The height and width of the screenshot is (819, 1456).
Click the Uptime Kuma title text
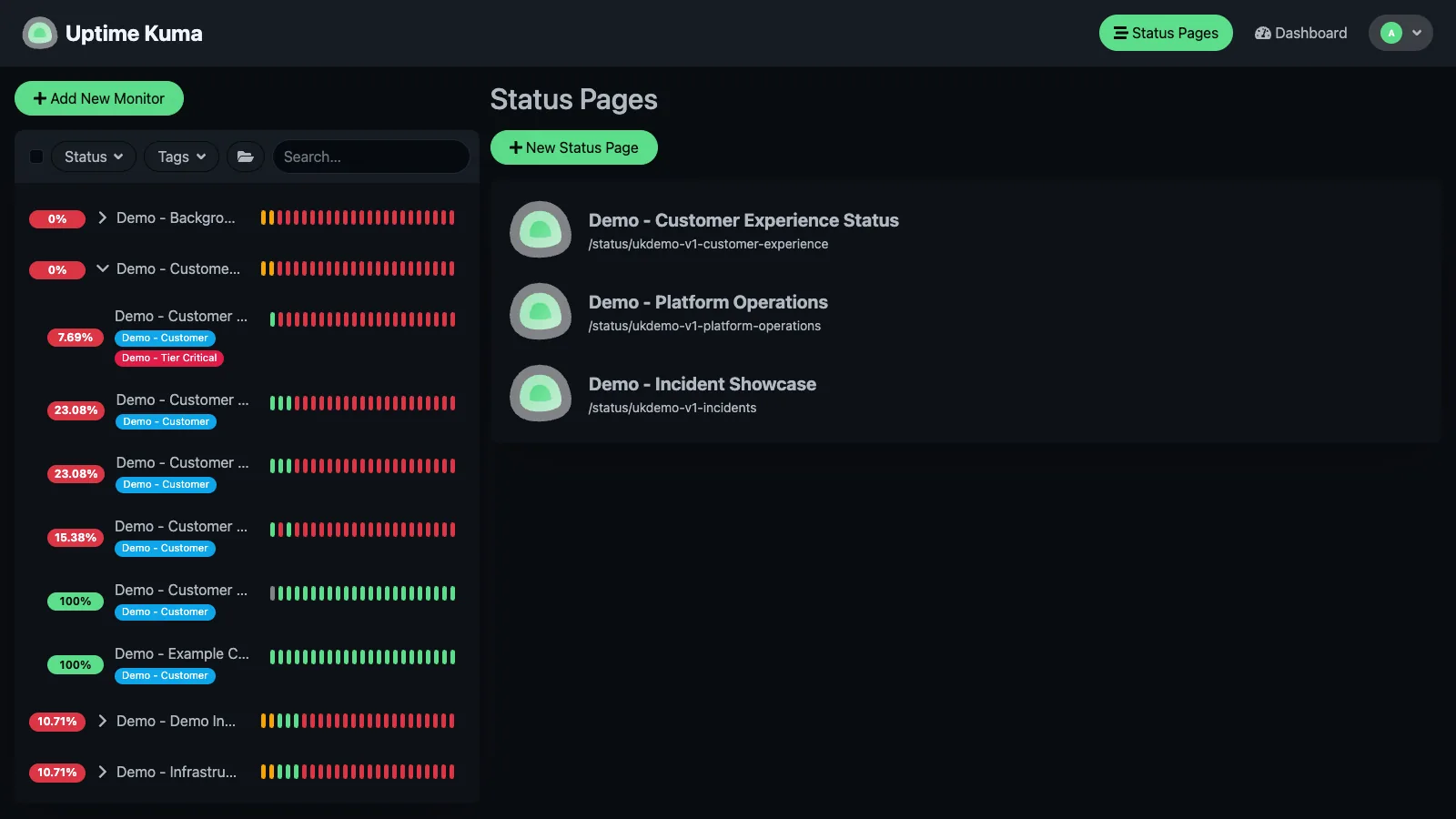click(134, 33)
